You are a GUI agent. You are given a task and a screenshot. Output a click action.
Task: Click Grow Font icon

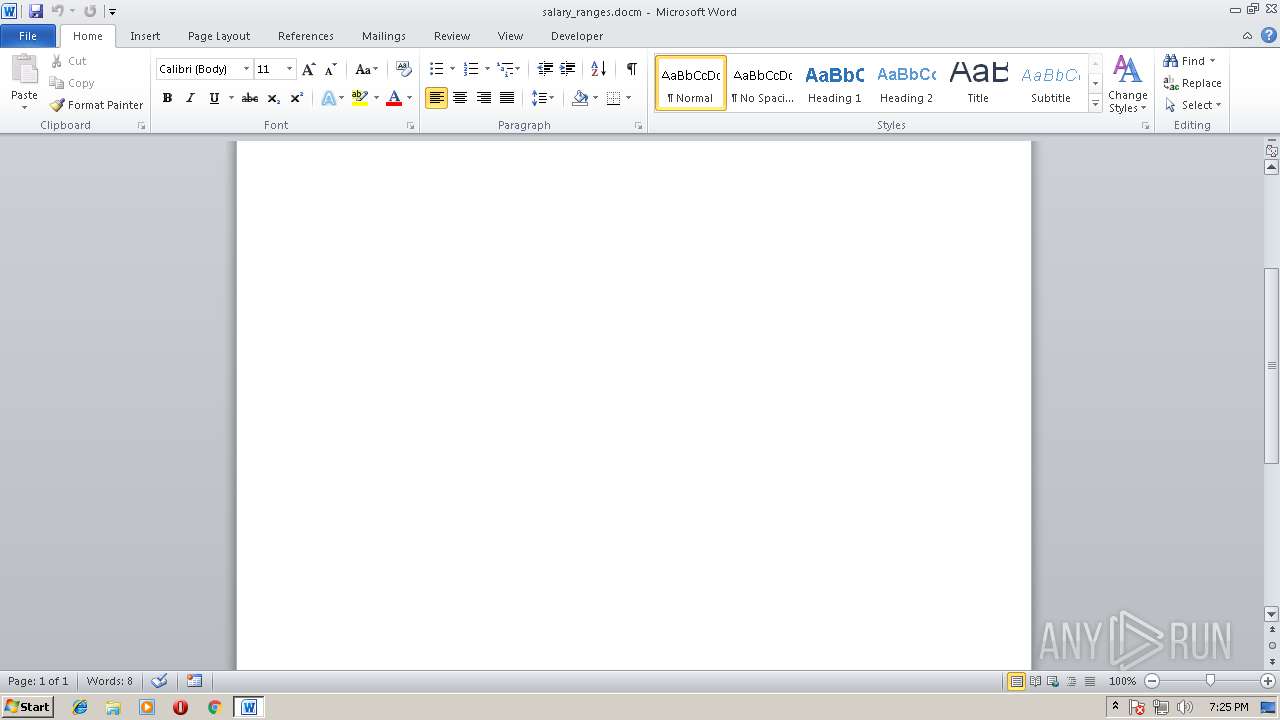(x=308, y=69)
